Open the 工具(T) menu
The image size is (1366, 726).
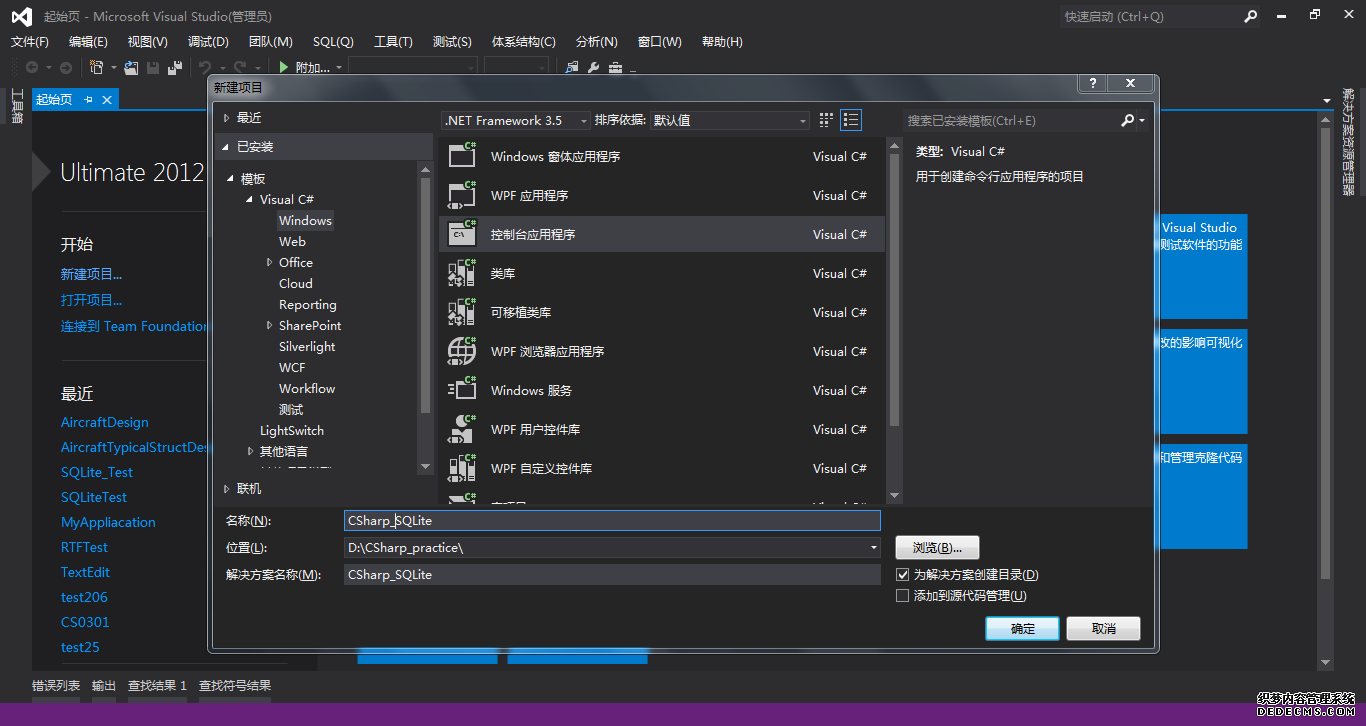(393, 41)
